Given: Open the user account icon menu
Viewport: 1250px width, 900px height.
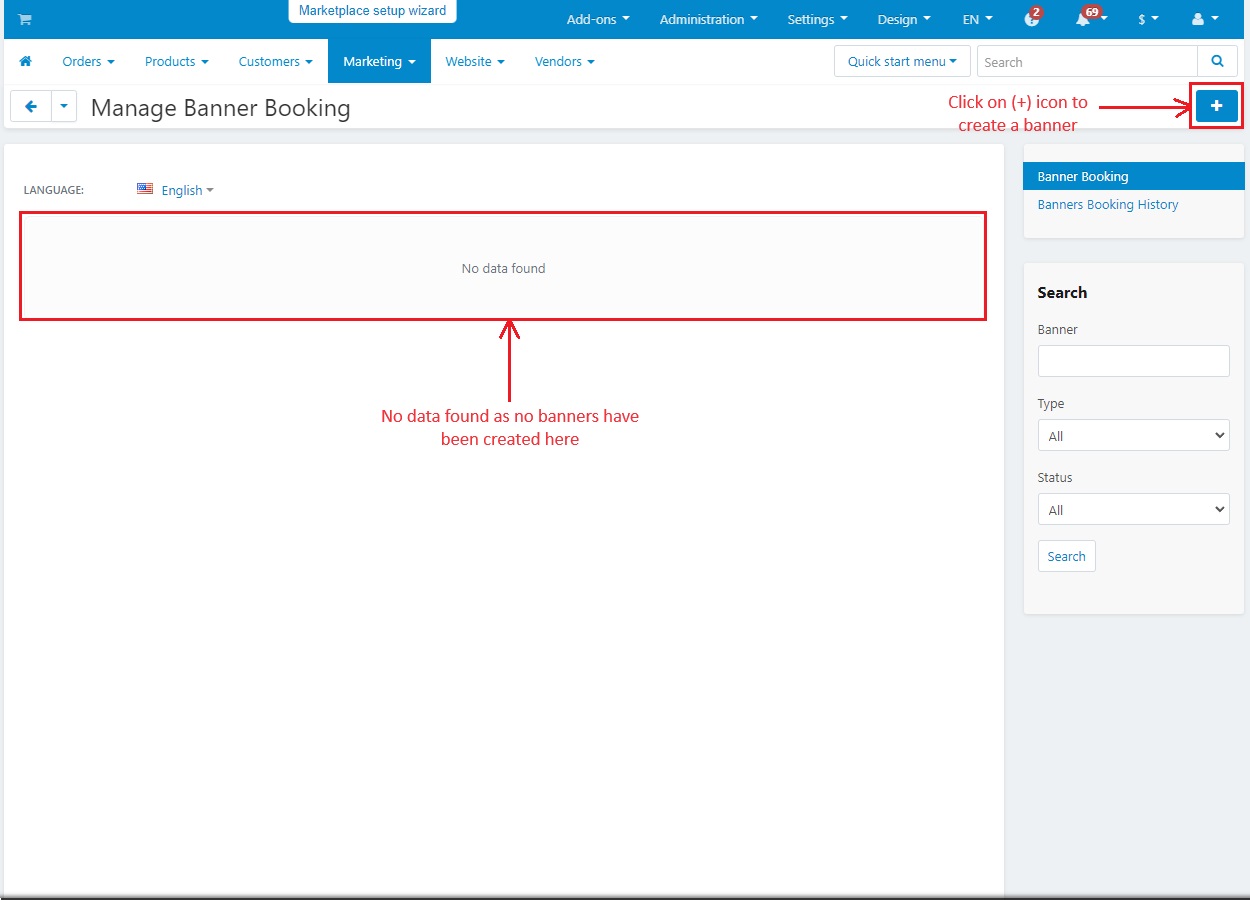Looking at the screenshot, I should point(1205,19).
